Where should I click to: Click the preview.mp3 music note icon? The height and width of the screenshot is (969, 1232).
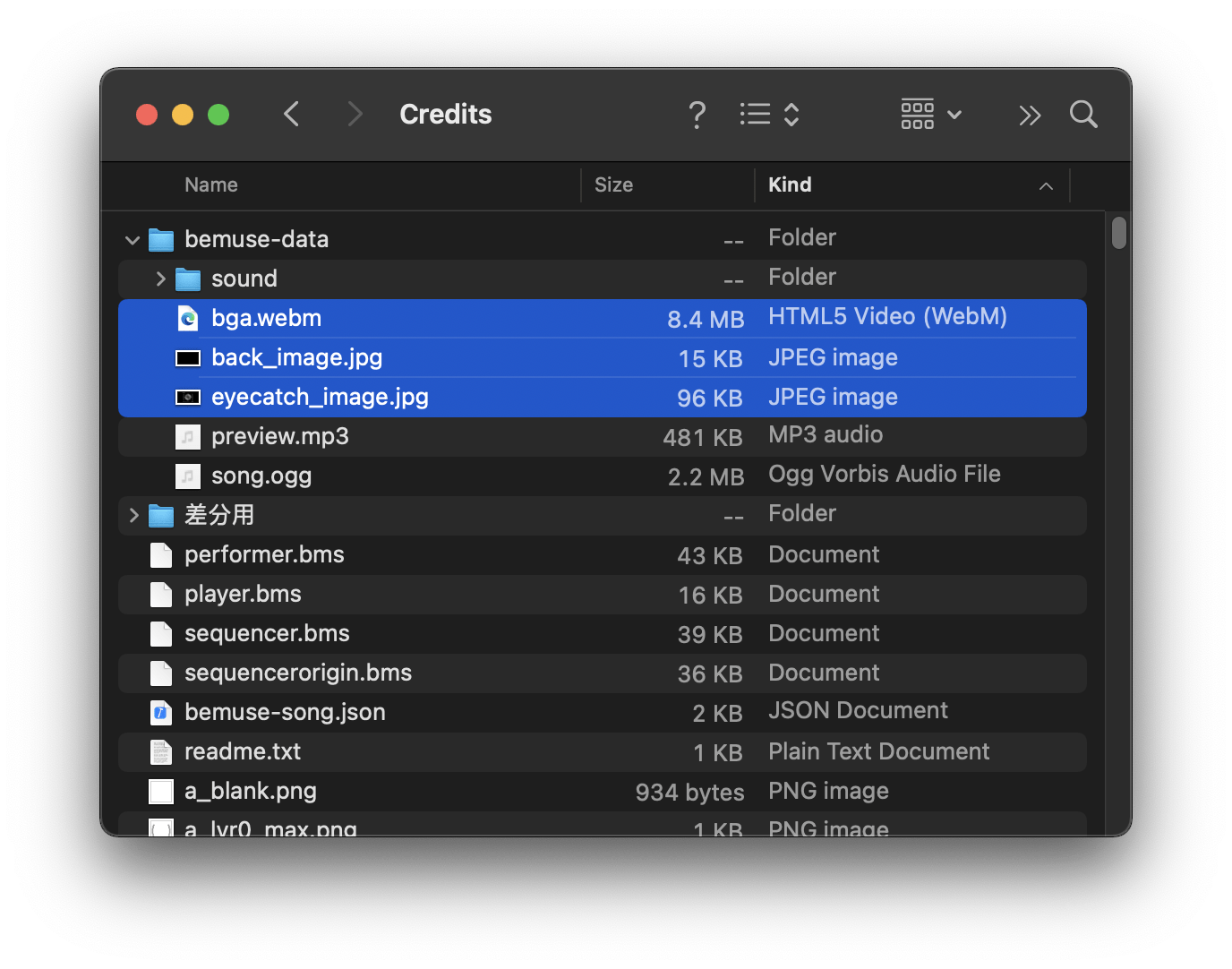[187, 437]
